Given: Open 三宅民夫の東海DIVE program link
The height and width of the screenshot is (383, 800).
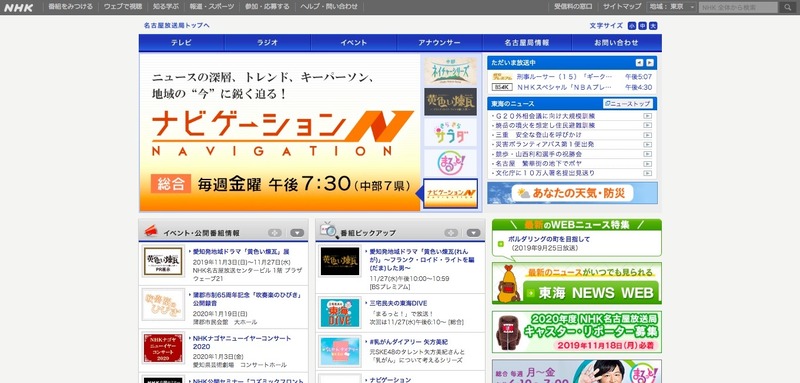Looking at the screenshot, I should 398,303.
